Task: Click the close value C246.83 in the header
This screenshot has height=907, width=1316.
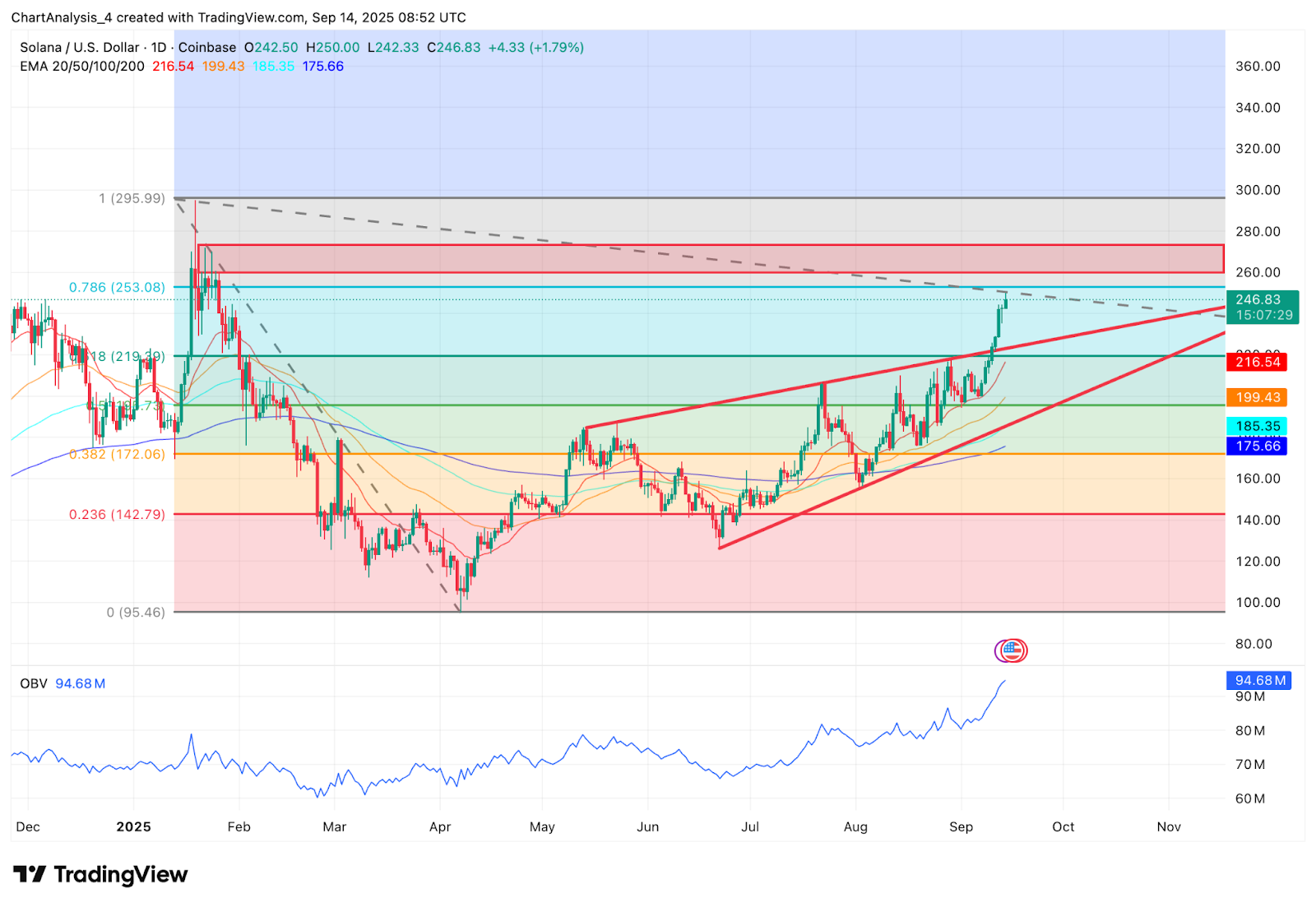Action: [x=454, y=48]
